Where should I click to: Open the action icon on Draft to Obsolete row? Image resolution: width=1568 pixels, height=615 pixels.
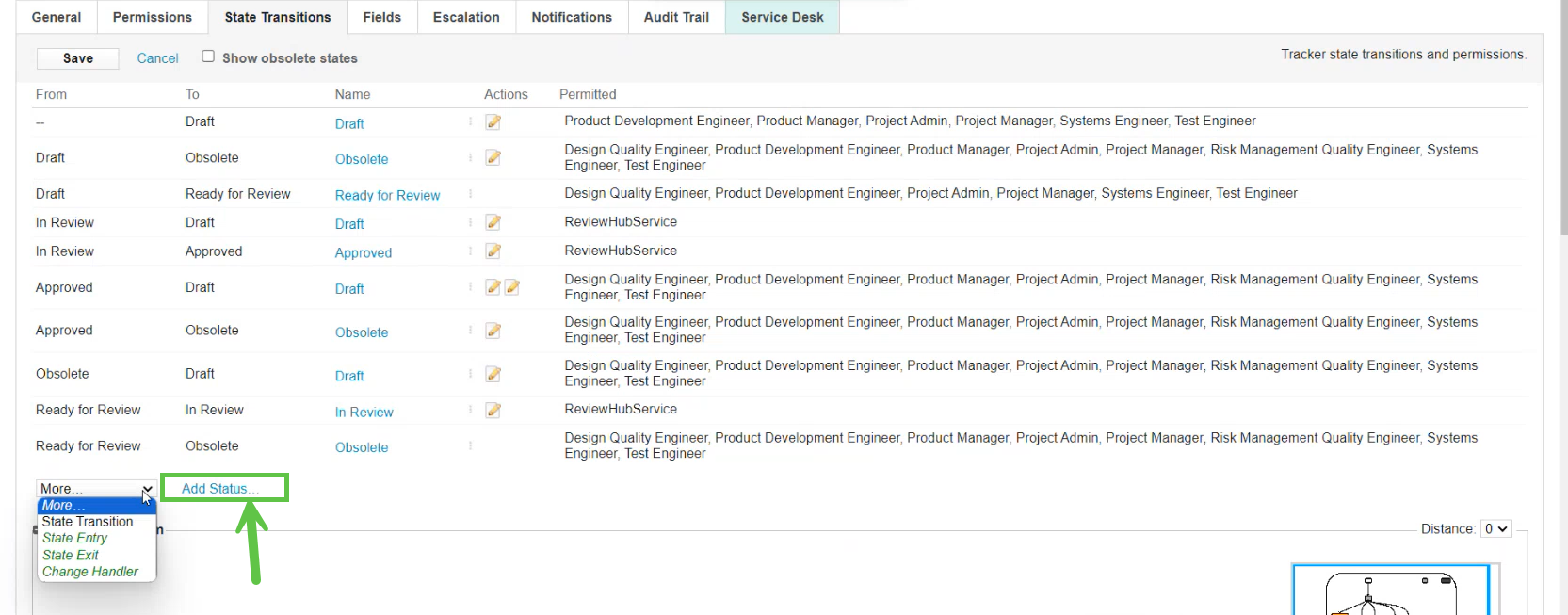[493, 158]
